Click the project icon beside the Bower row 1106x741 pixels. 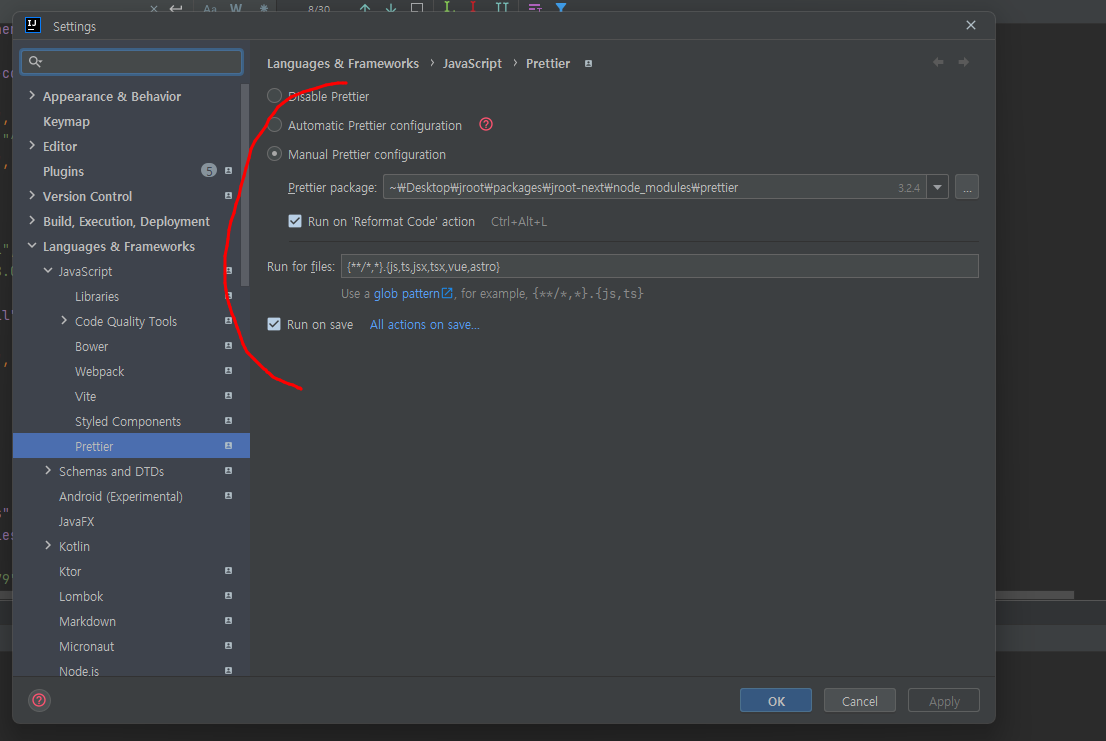pyautogui.click(x=229, y=346)
